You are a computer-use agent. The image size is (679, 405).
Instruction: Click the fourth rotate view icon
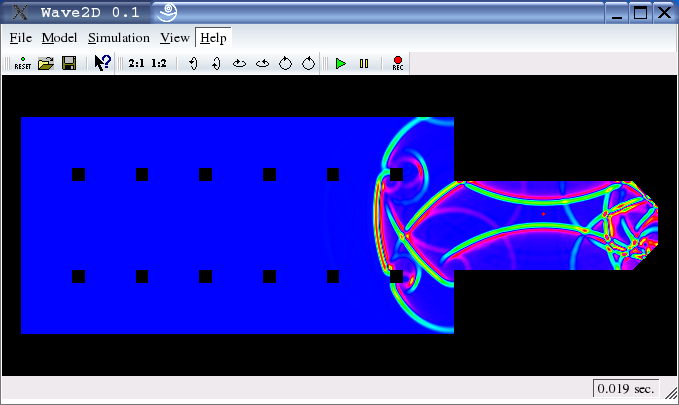click(x=262, y=64)
